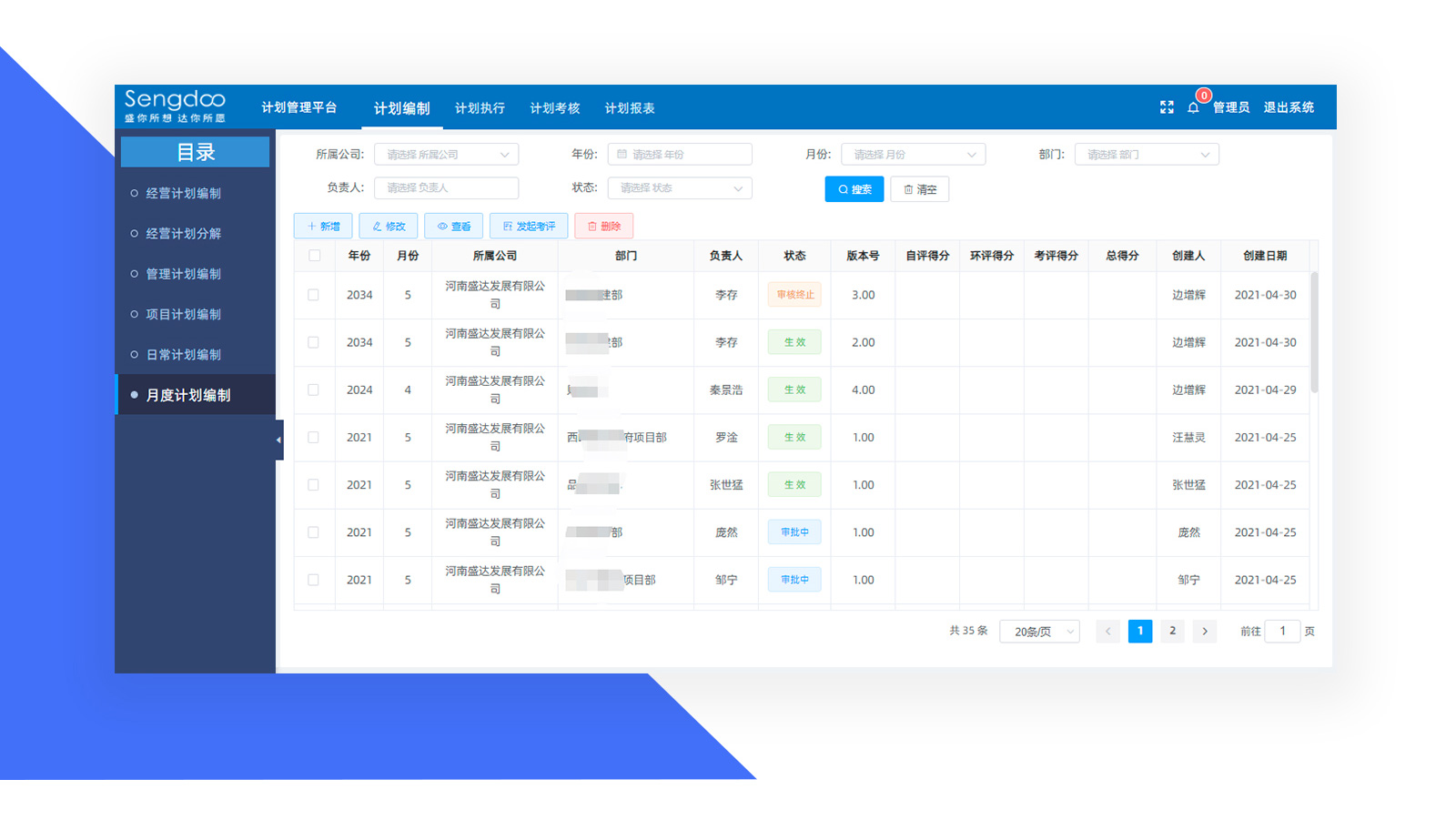
Task: Open the 所属公司 dropdown
Action: [x=446, y=155]
